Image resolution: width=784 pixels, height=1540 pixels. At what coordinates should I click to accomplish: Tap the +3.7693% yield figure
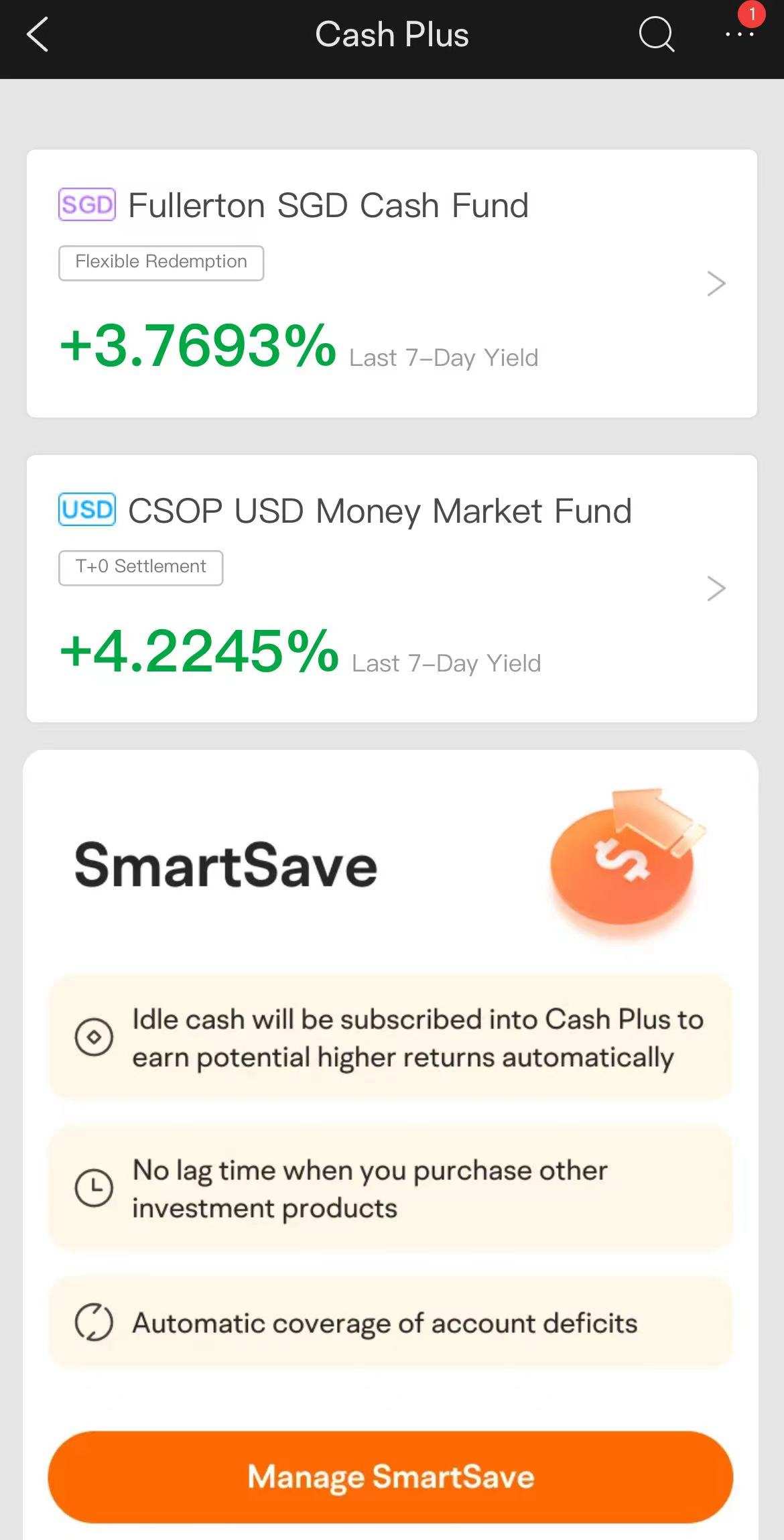point(198,346)
